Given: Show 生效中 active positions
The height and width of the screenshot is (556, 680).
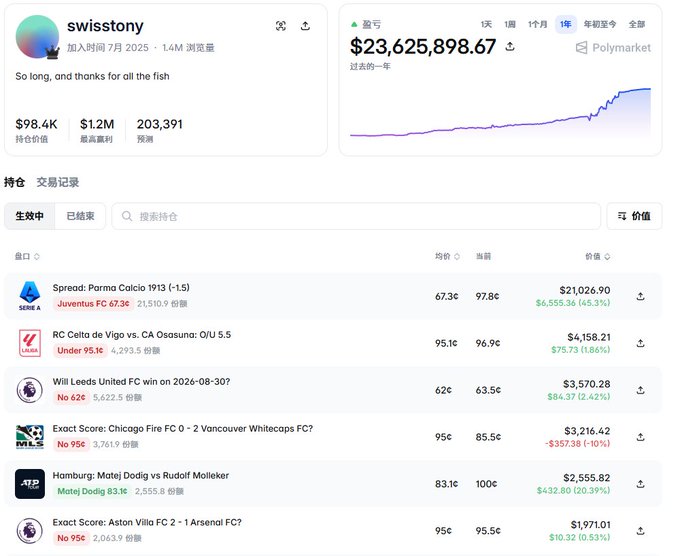Looking at the screenshot, I should [29, 216].
